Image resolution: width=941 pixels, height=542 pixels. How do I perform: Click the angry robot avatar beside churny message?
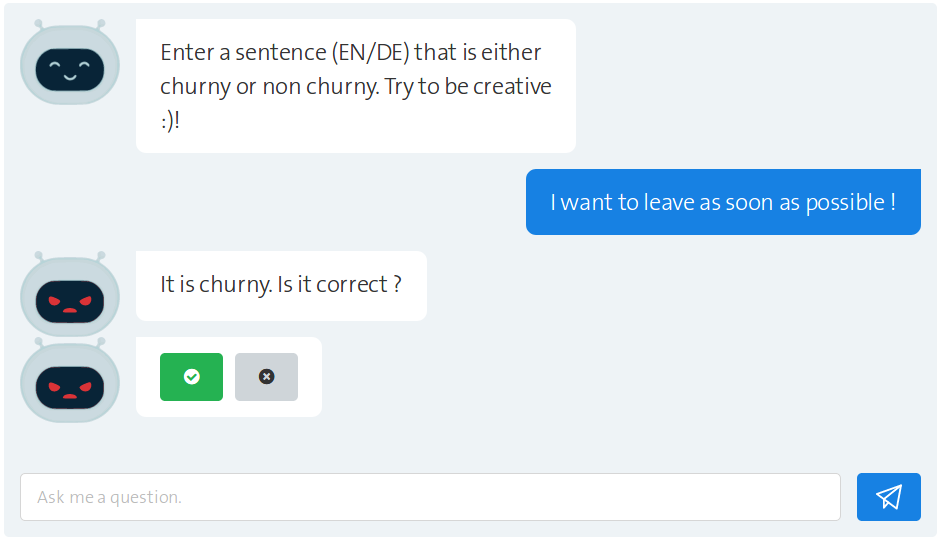click(70, 294)
